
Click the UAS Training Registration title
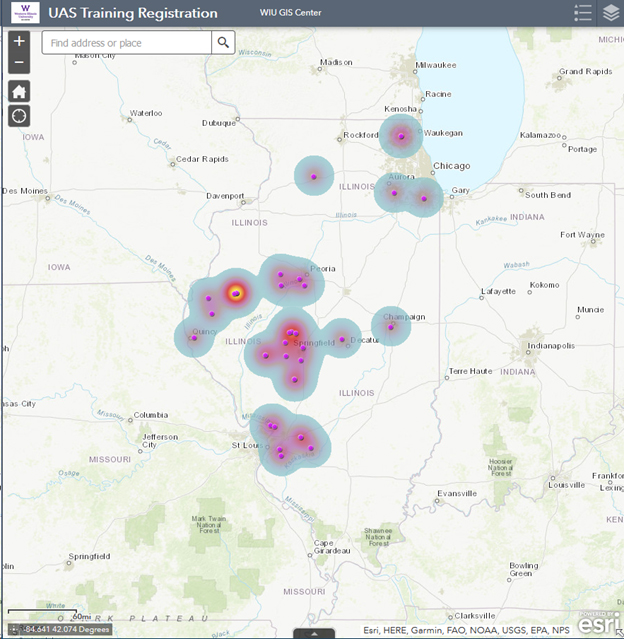pyautogui.click(x=133, y=14)
